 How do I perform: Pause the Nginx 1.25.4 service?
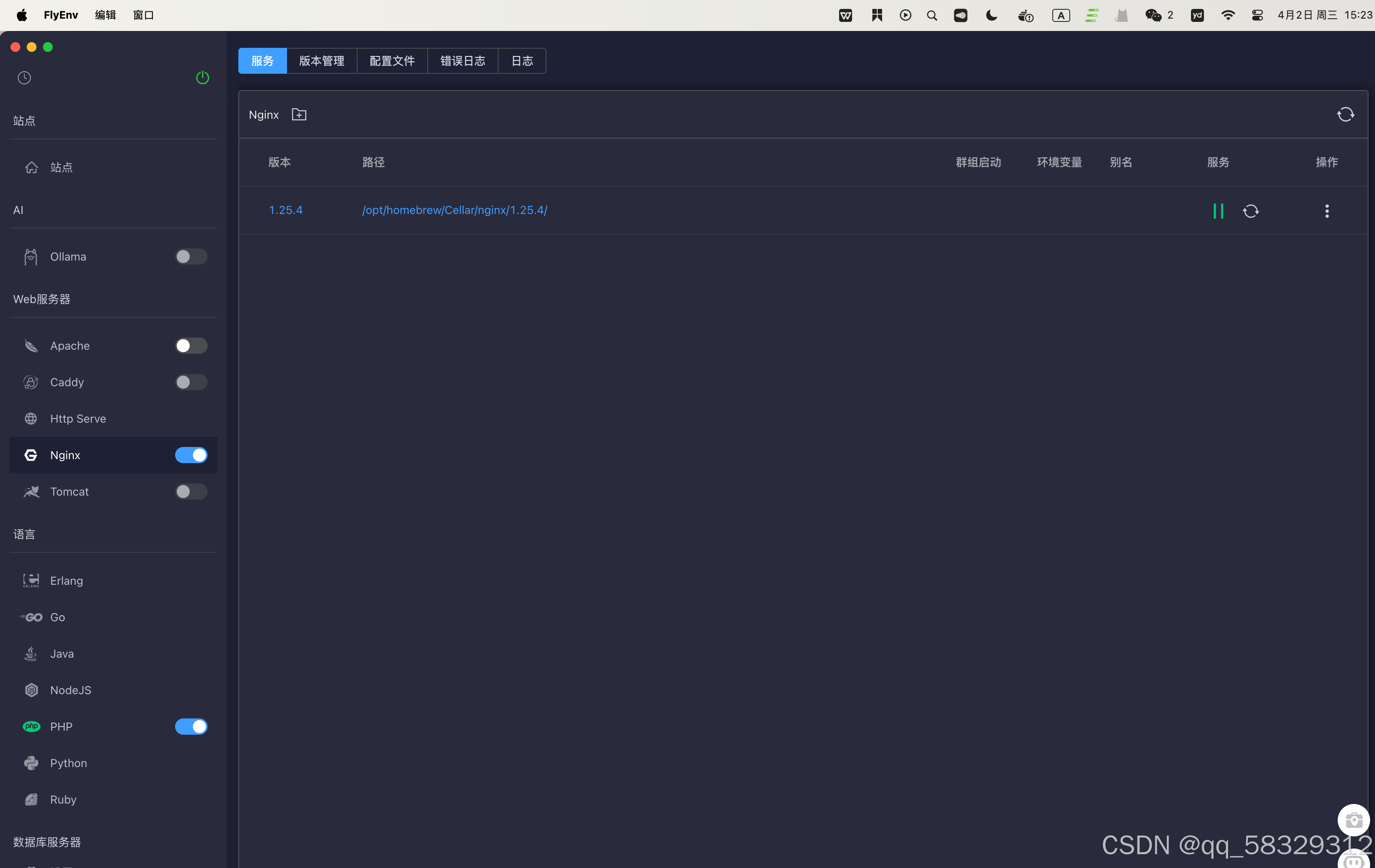[1218, 211]
